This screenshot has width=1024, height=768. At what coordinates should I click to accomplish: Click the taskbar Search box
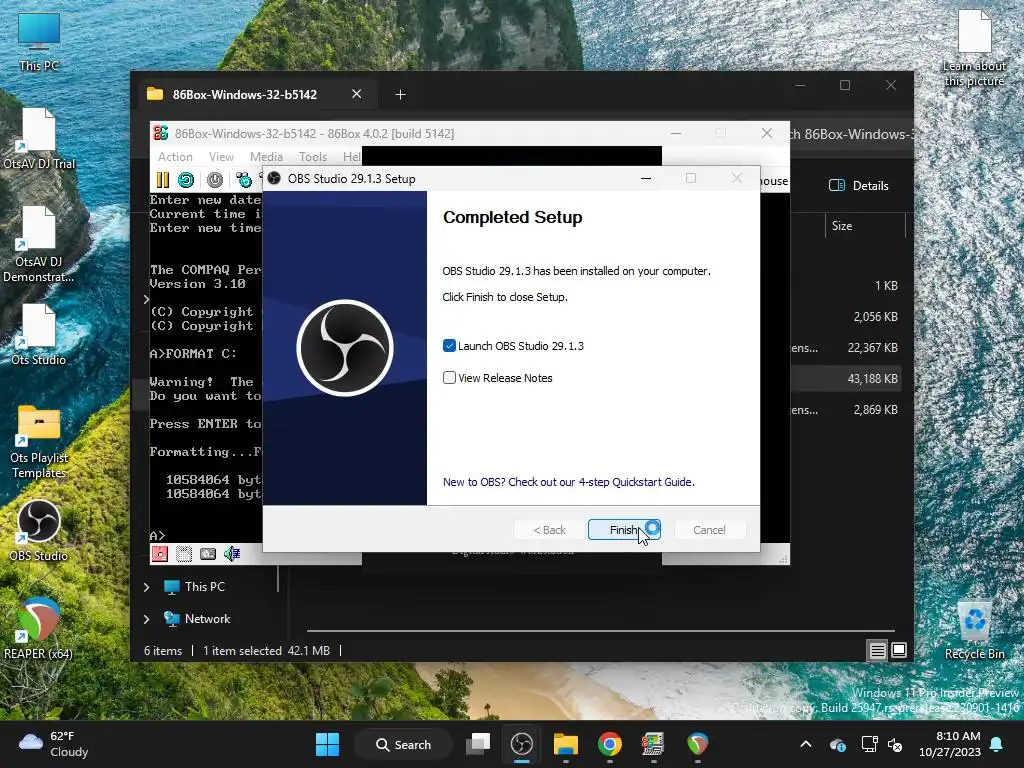click(403, 744)
